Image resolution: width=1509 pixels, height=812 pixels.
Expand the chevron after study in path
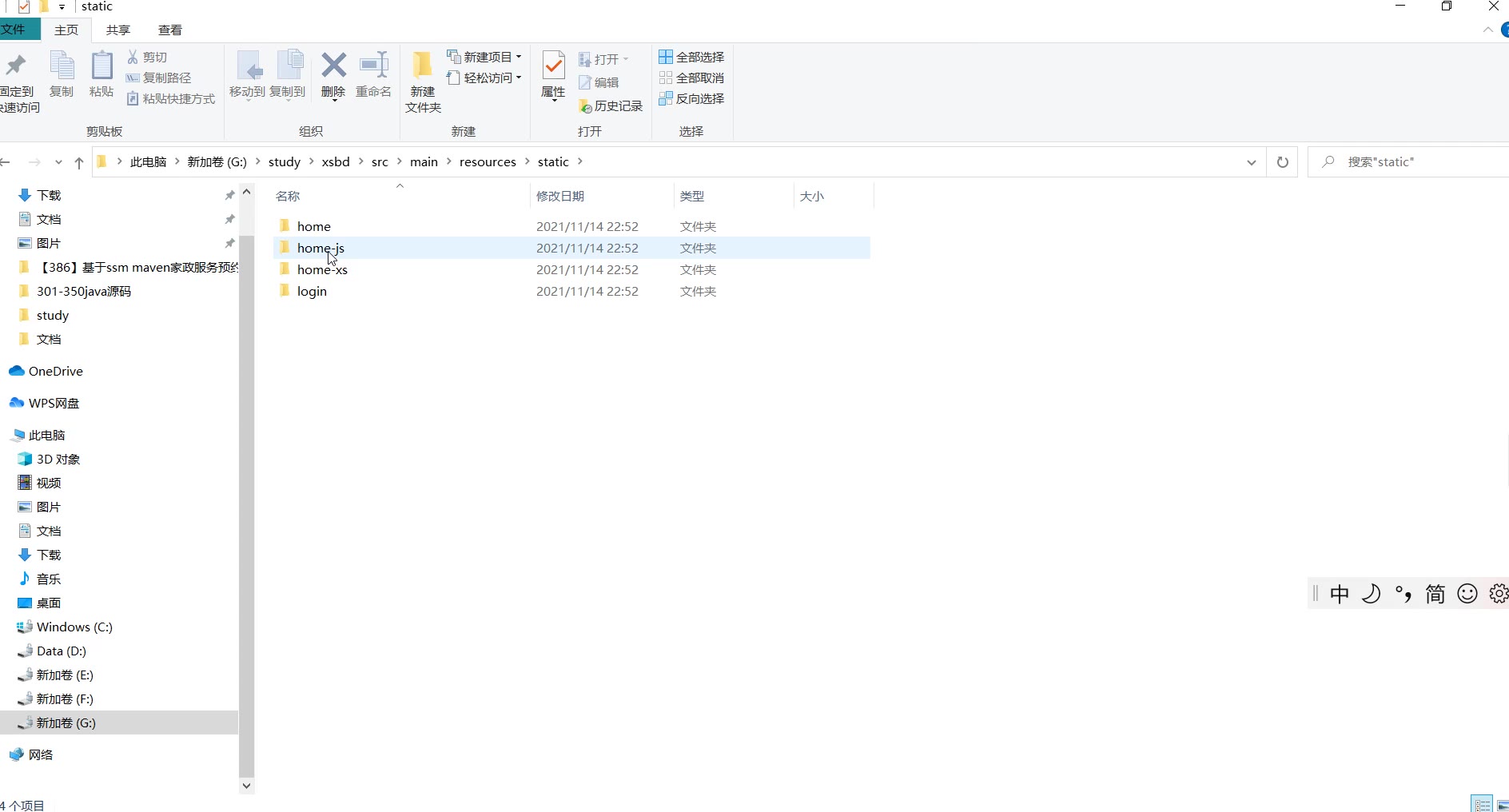coord(311,161)
